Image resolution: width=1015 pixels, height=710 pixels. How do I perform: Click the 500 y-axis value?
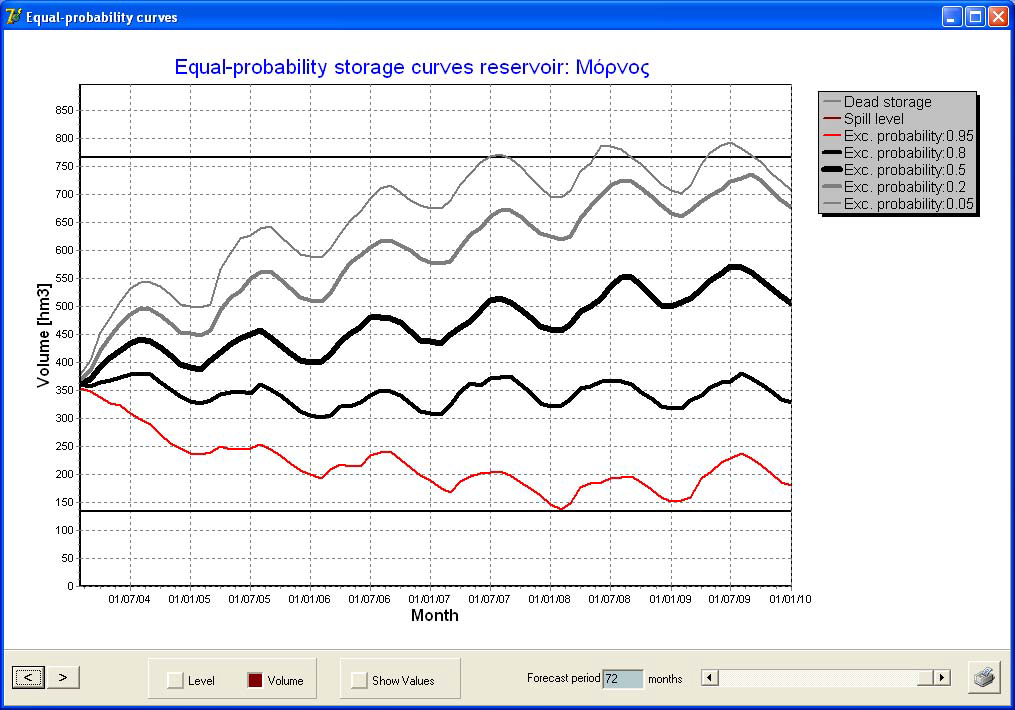(x=65, y=307)
